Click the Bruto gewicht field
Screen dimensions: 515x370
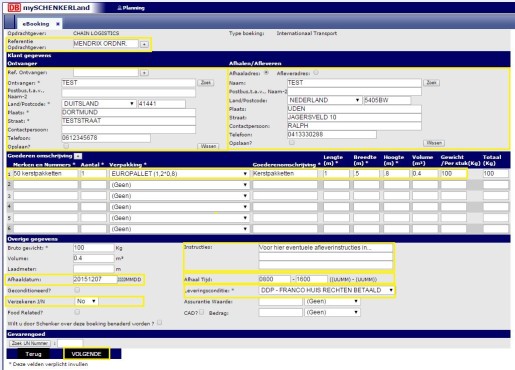click(x=94, y=248)
